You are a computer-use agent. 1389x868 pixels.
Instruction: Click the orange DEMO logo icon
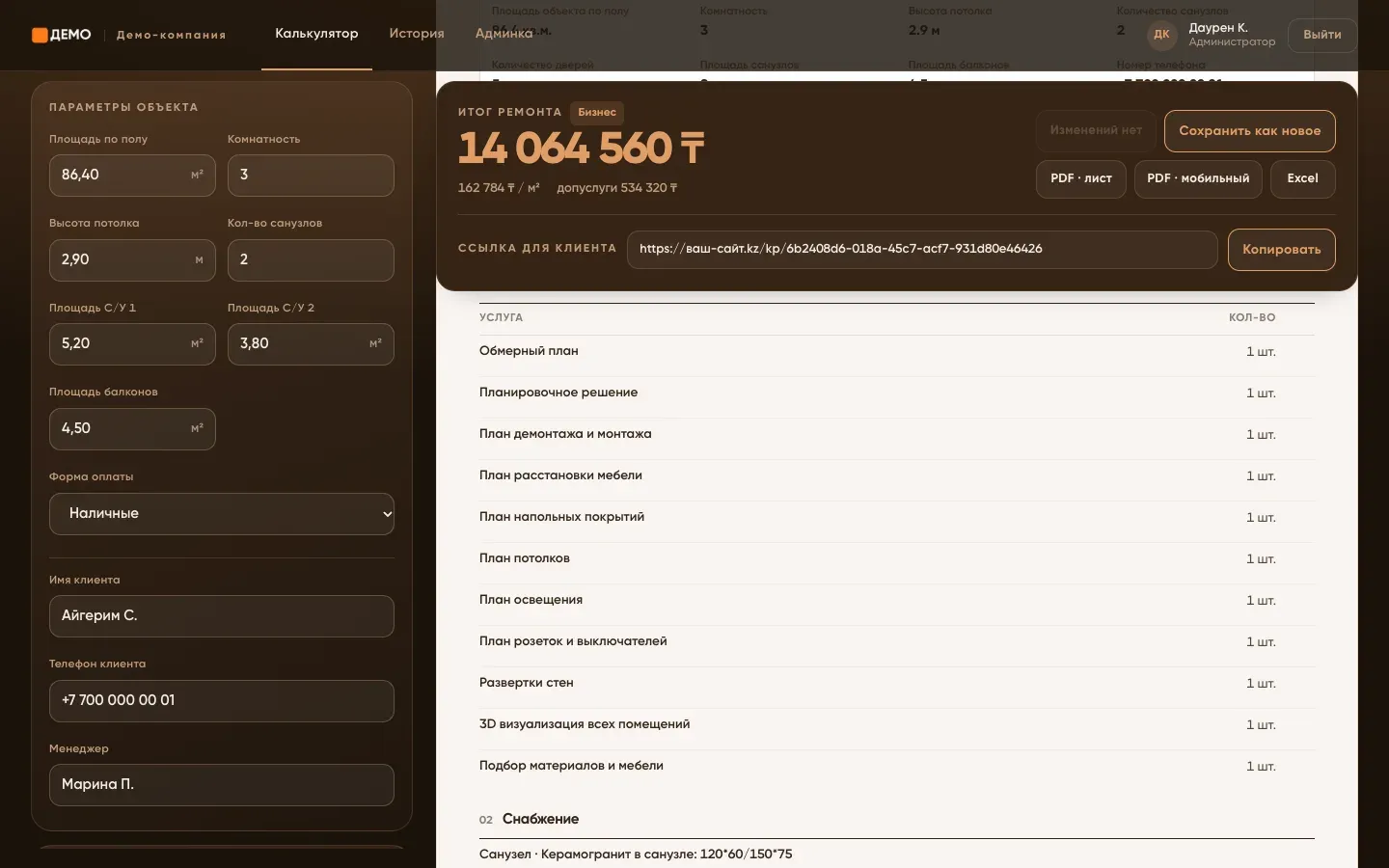click(x=40, y=35)
